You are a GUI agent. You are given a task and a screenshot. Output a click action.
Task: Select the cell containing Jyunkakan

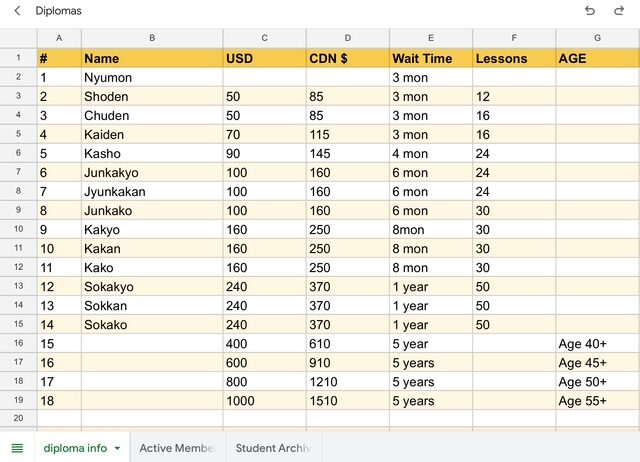click(152, 191)
